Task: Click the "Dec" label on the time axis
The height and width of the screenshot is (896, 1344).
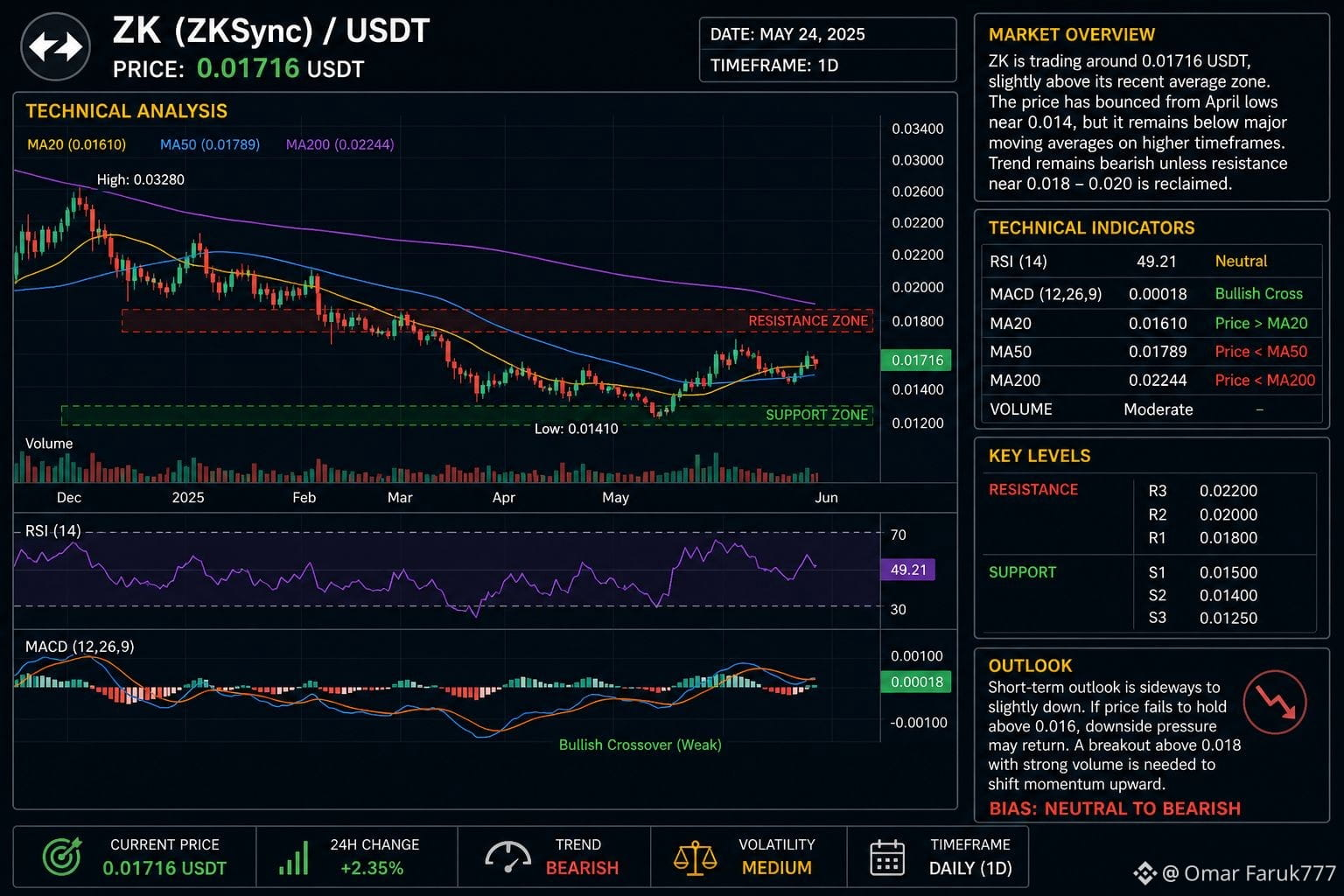Action: (69, 498)
